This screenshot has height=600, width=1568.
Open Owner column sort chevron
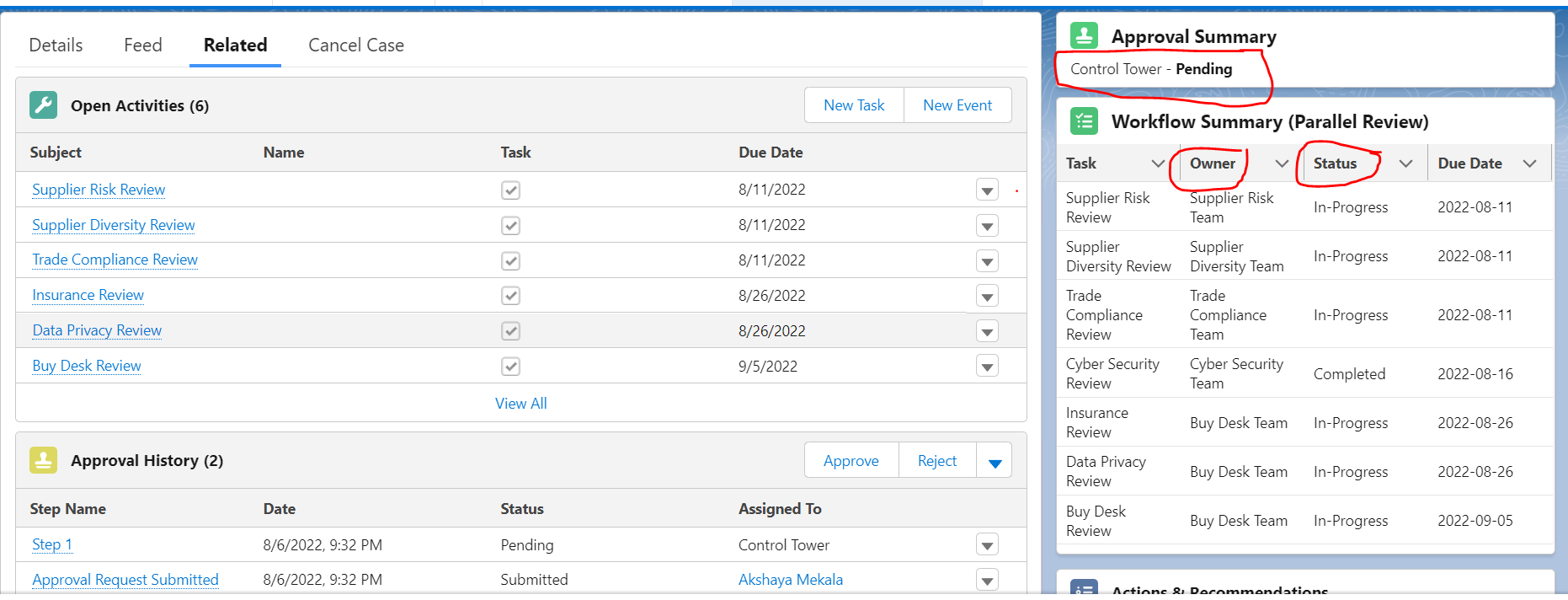1282,163
